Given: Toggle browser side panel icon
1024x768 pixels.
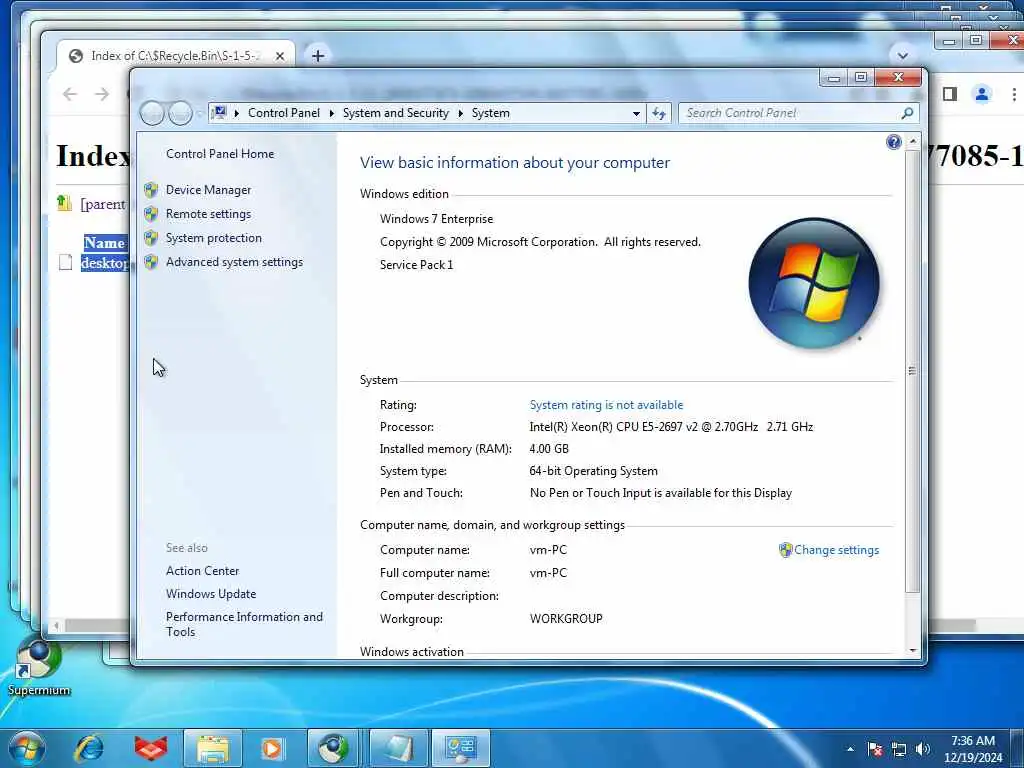Looking at the screenshot, I should [x=950, y=94].
